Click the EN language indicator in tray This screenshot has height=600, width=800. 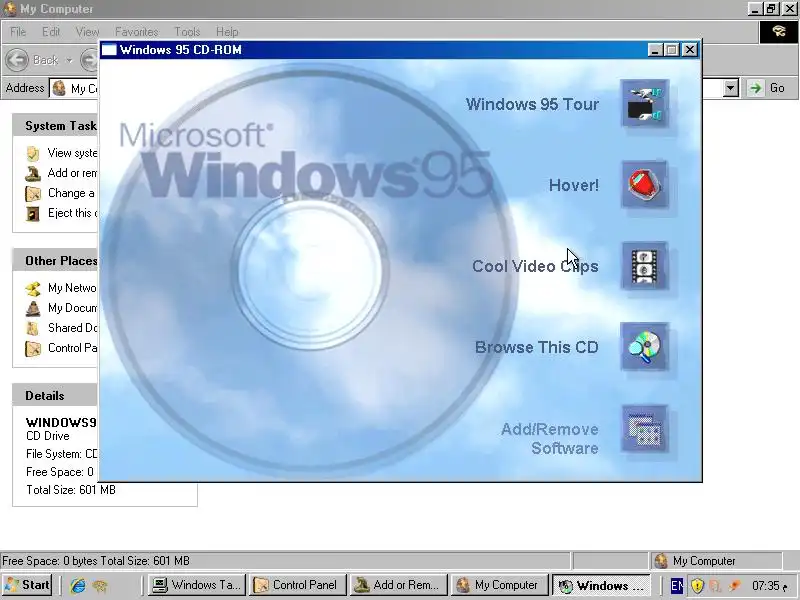tap(677, 585)
